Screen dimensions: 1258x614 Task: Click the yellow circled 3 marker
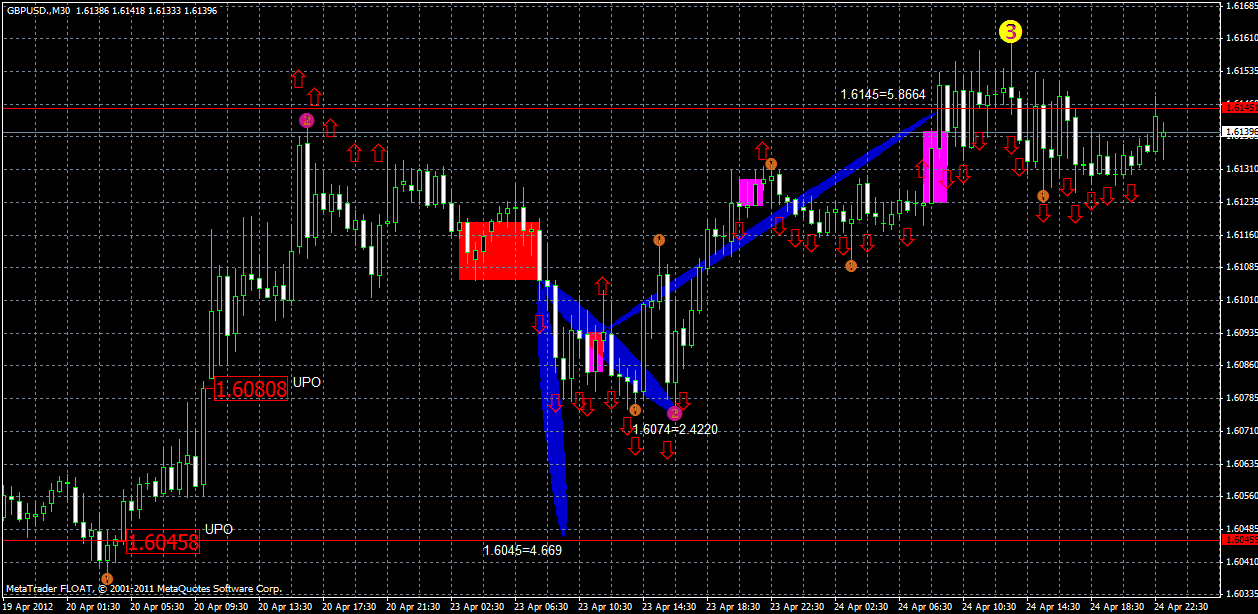point(1010,32)
